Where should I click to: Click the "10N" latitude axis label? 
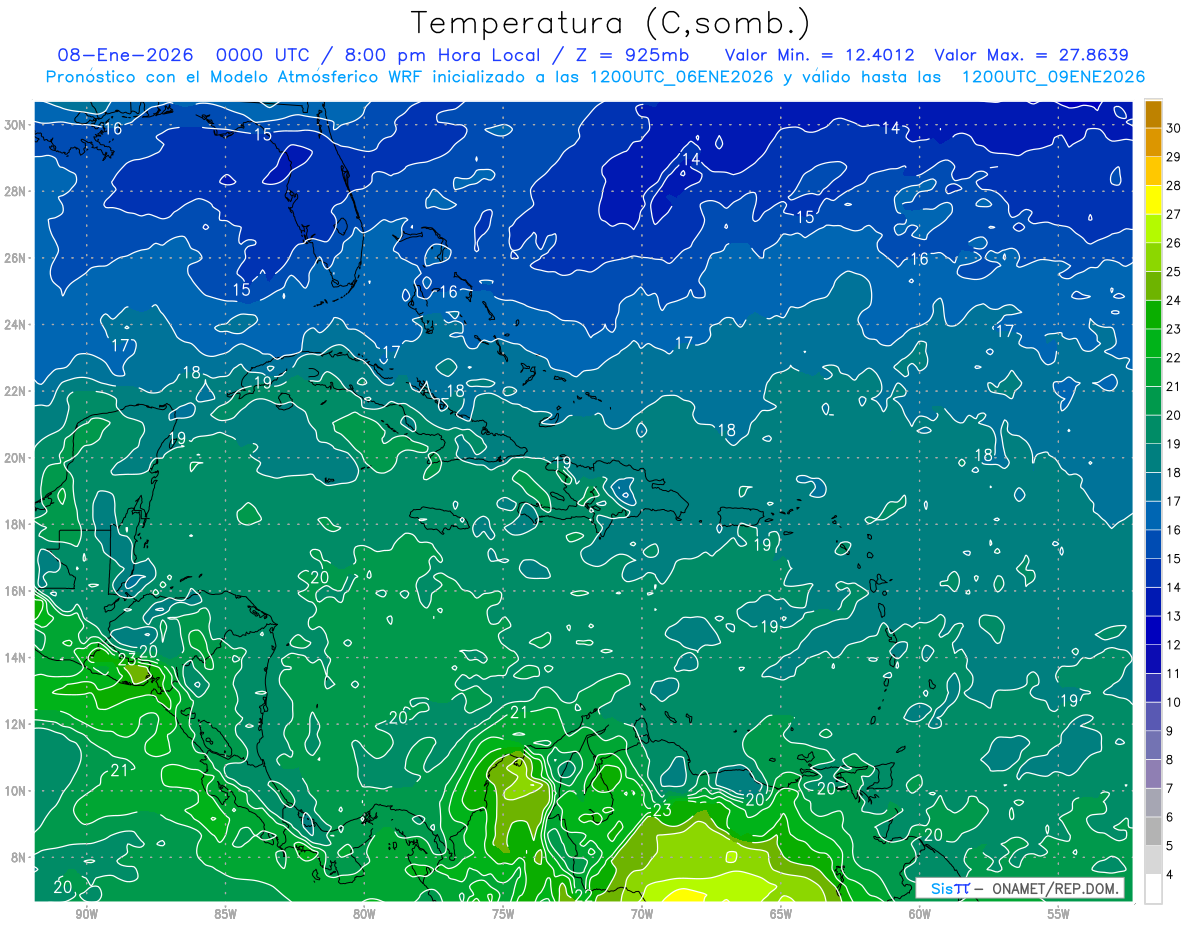tap(16, 791)
